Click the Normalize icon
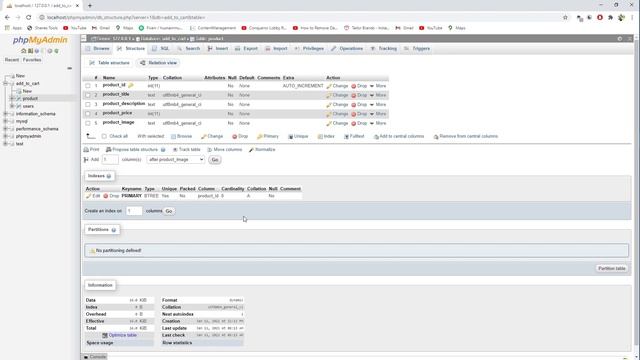This screenshot has width=640, height=360. [x=251, y=150]
